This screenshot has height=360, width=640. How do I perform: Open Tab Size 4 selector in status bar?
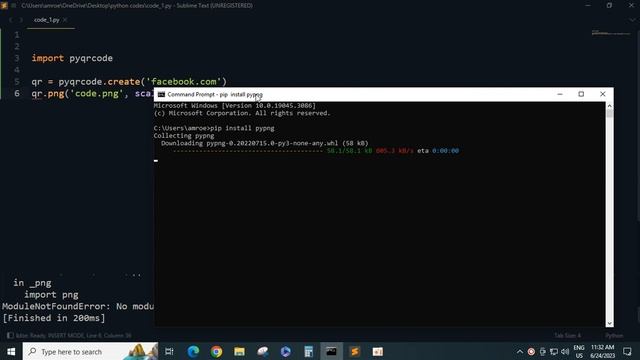point(567,336)
